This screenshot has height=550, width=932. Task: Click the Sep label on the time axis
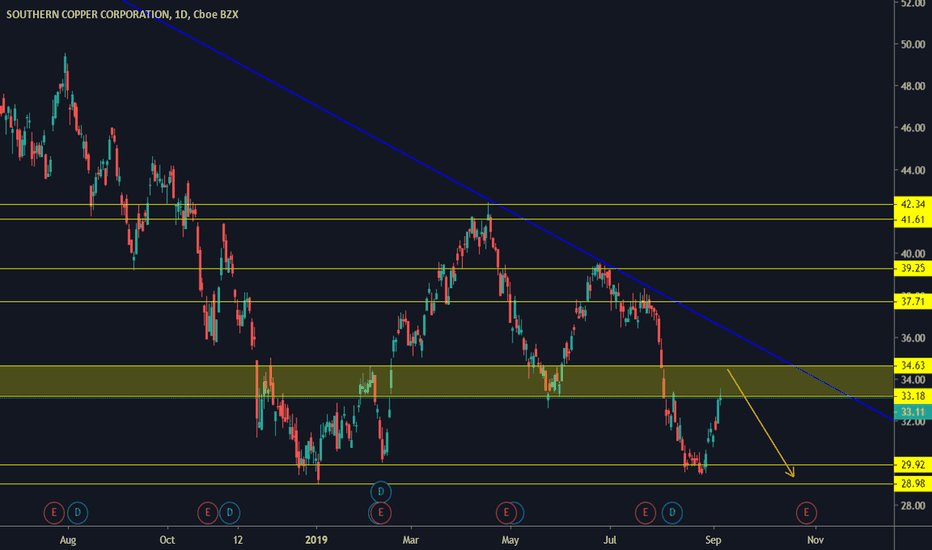pyautogui.click(x=713, y=540)
